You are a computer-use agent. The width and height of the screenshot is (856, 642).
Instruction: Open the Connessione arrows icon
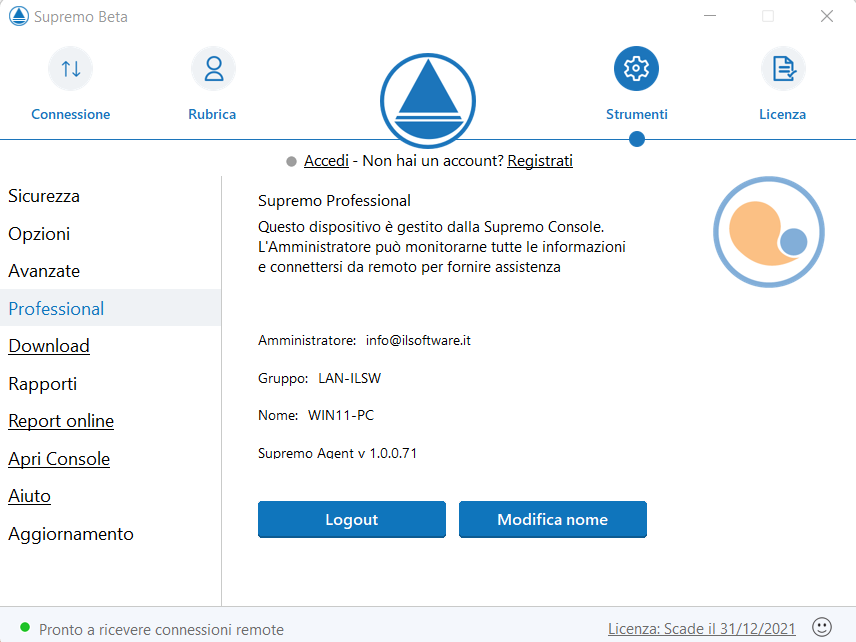(x=70, y=69)
